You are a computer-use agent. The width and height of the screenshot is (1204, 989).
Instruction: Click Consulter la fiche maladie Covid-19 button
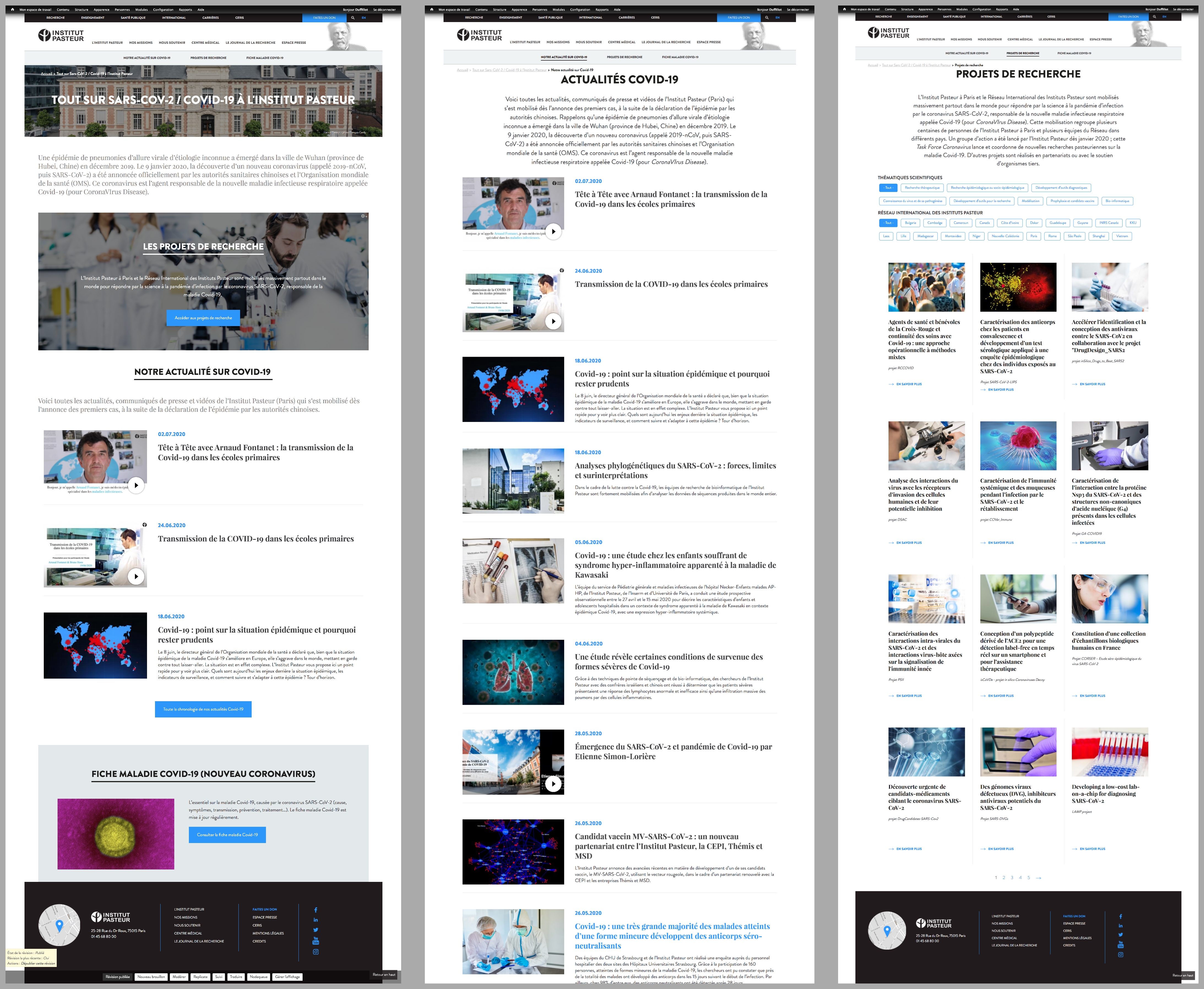pyautogui.click(x=227, y=834)
